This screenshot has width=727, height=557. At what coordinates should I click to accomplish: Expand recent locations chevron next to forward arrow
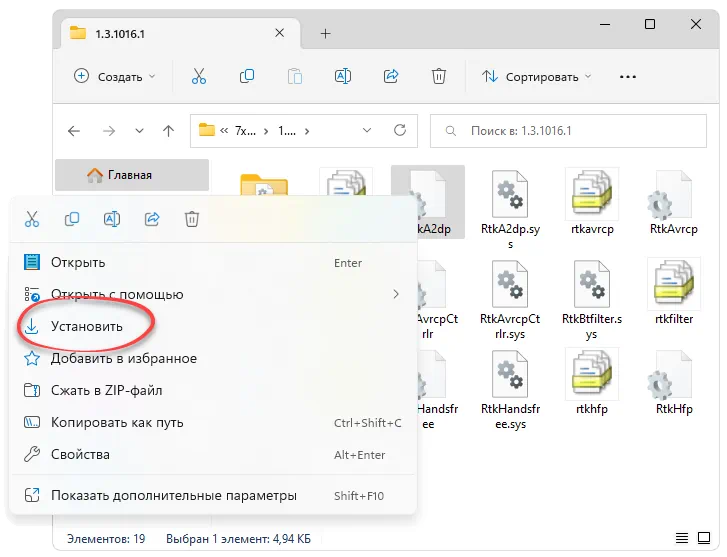pyautogui.click(x=139, y=131)
